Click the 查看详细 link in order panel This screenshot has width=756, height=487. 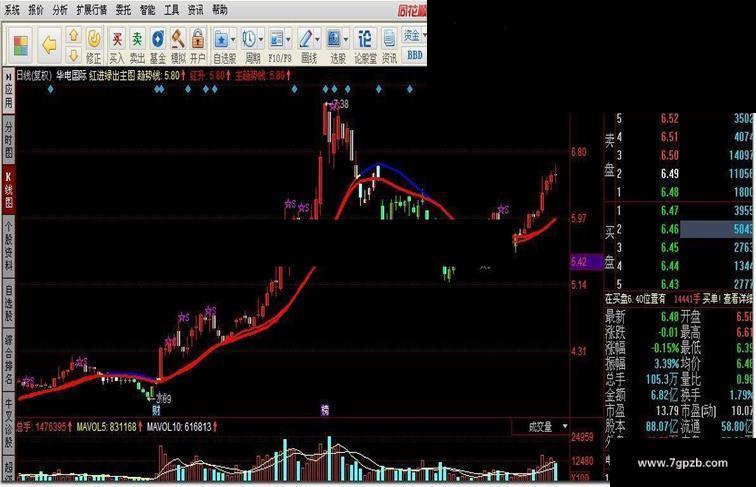pos(737,299)
